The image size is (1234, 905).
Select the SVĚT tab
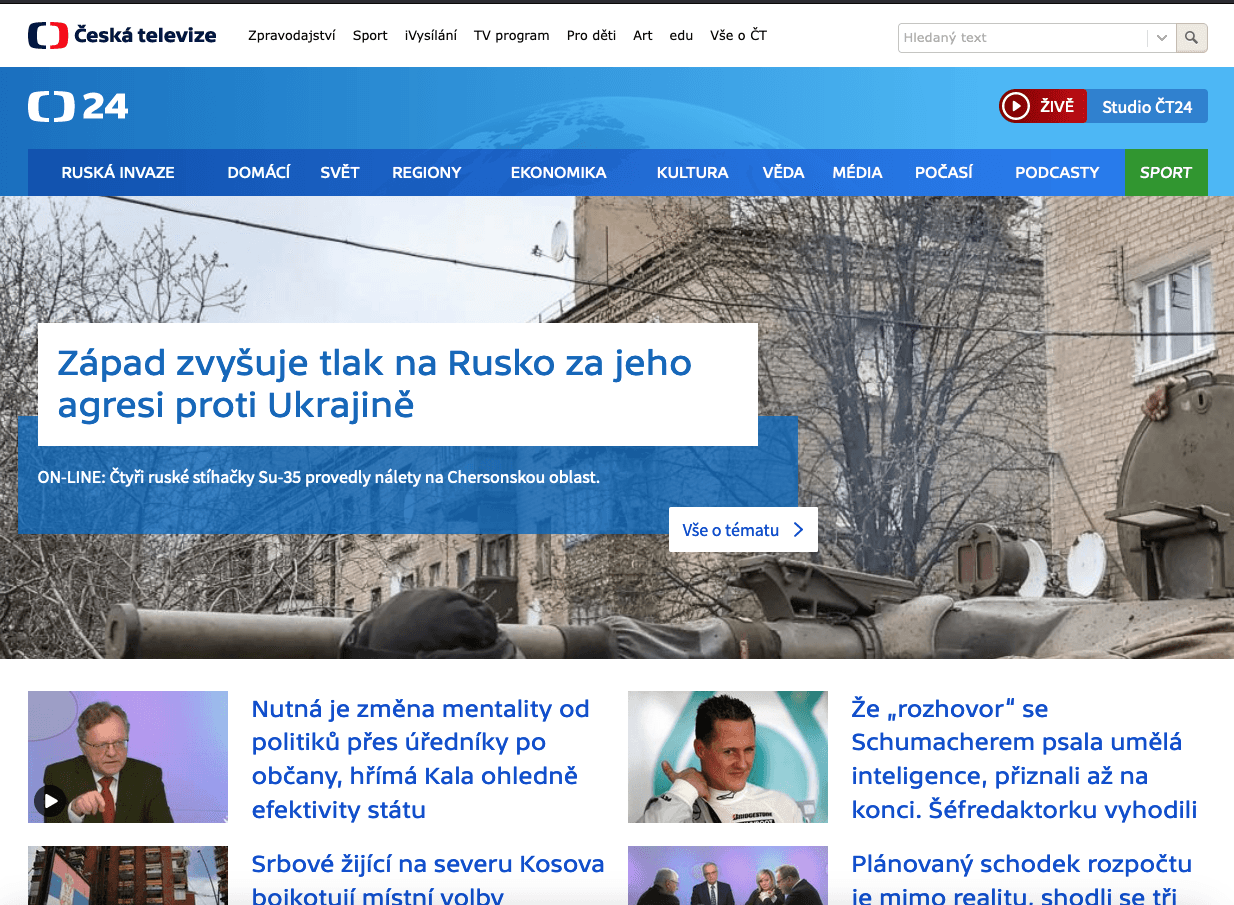tap(340, 172)
